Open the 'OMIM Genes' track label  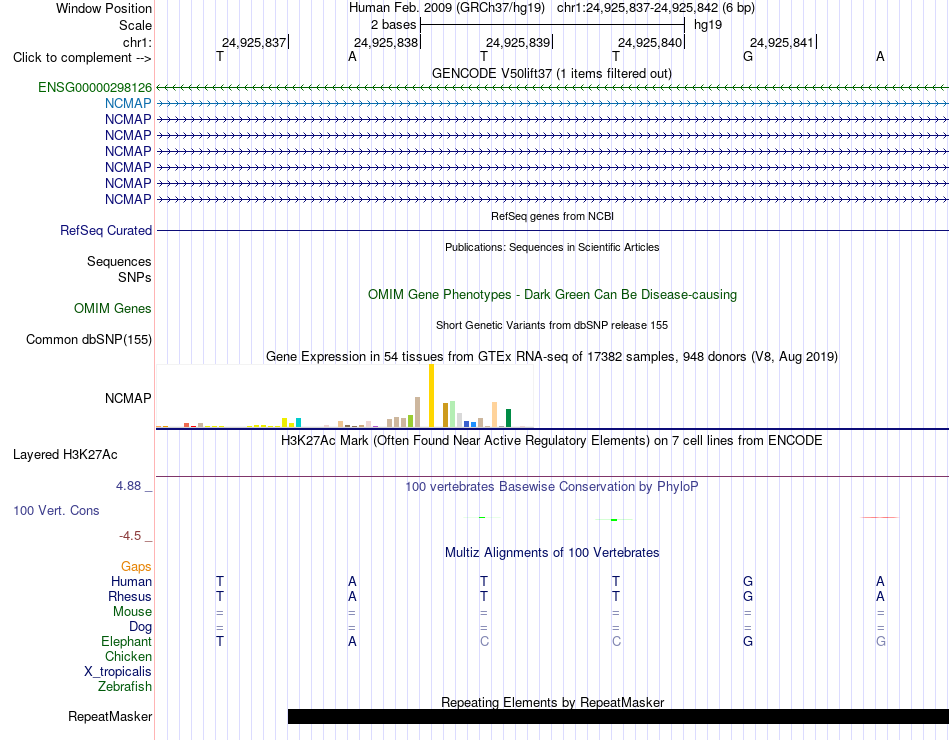coord(113,308)
